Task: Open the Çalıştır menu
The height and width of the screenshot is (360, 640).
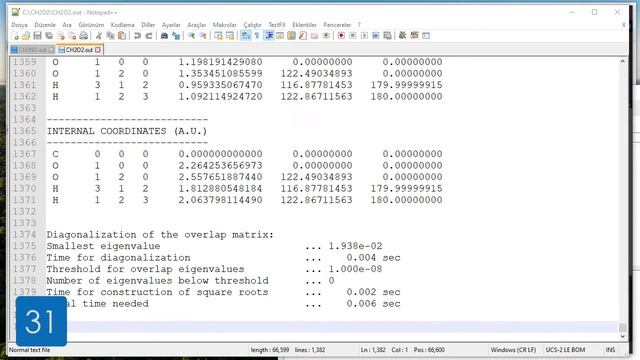Action: pyautogui.click(x=252, y=25)
